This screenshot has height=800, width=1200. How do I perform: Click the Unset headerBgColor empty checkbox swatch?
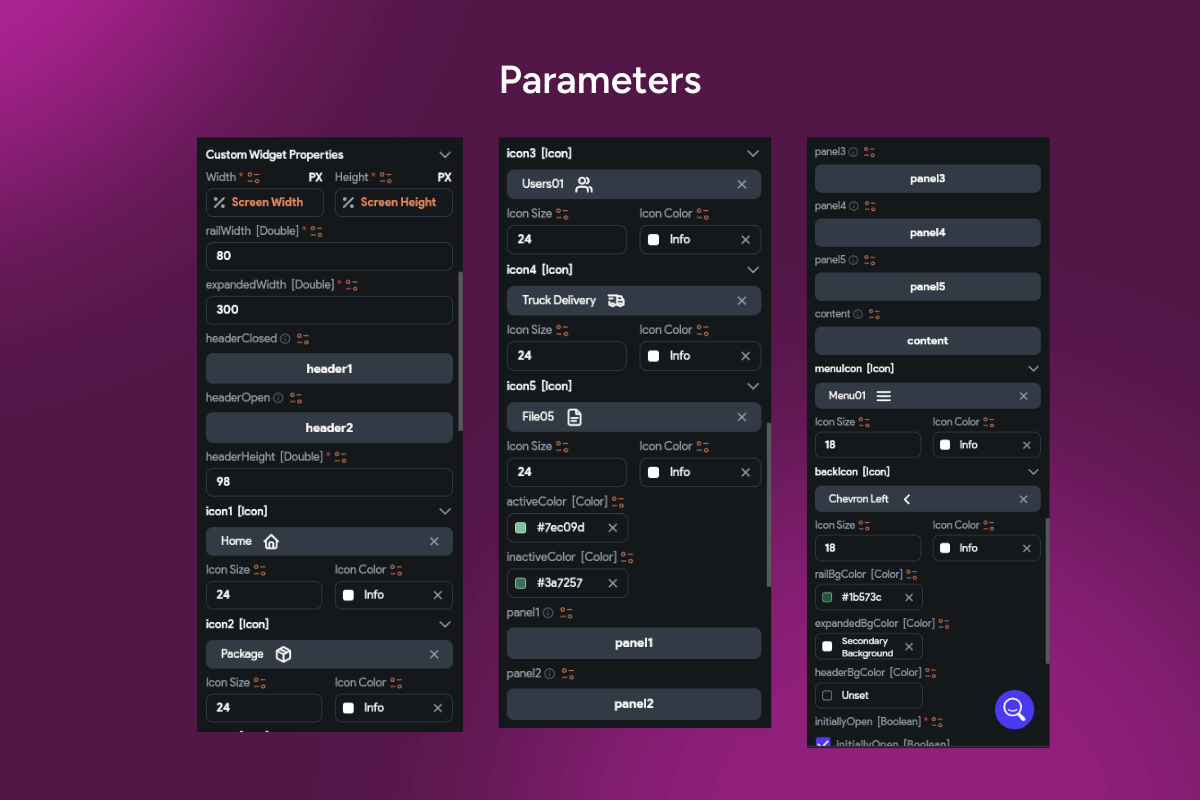pyautogui.click(x=827, y=695)
